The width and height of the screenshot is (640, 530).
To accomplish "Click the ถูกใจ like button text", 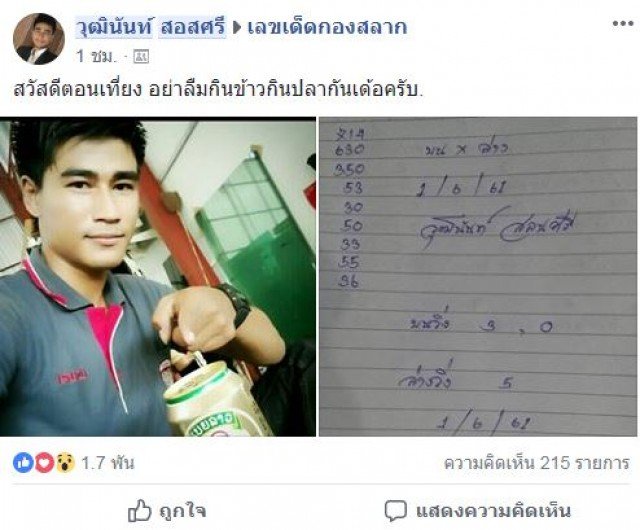I will point(182,511).
